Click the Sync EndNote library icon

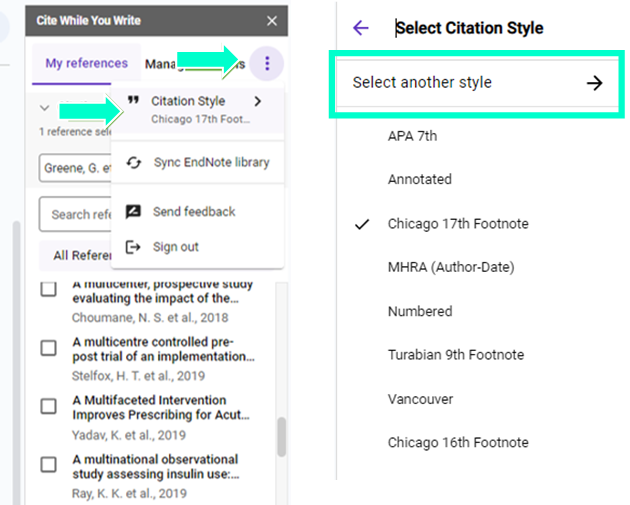coord(133,162)
